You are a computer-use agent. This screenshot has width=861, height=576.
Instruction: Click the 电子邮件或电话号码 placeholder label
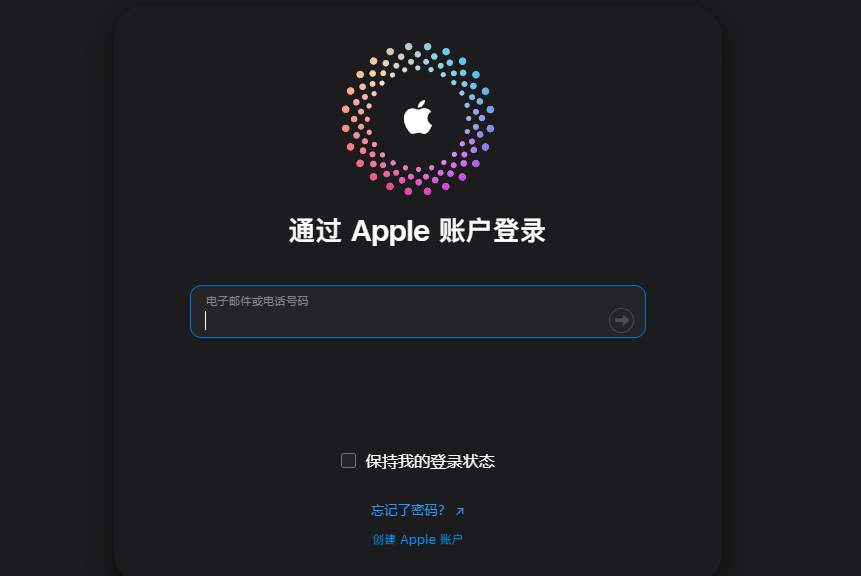click(257, 301)
